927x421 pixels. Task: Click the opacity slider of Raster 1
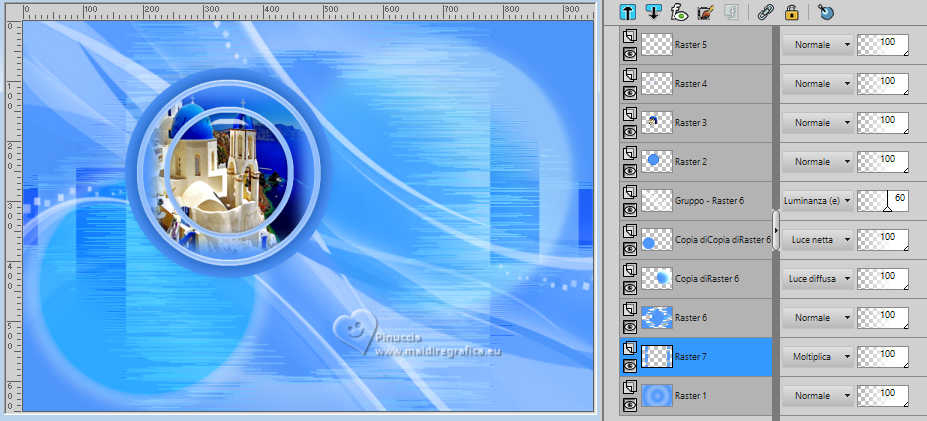(883, 396)
